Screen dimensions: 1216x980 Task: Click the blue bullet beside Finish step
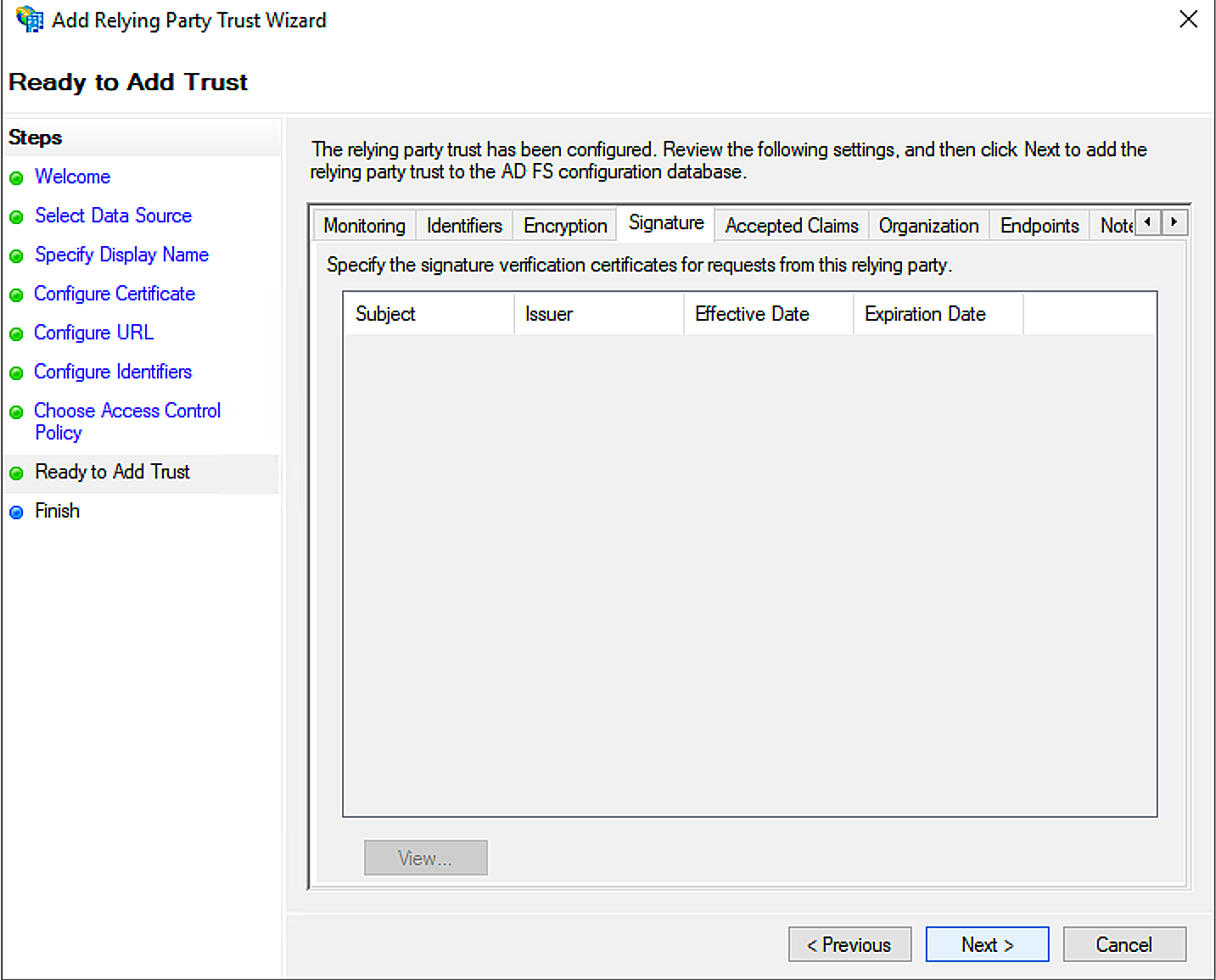pyautogui.click(x=16, y=512)
